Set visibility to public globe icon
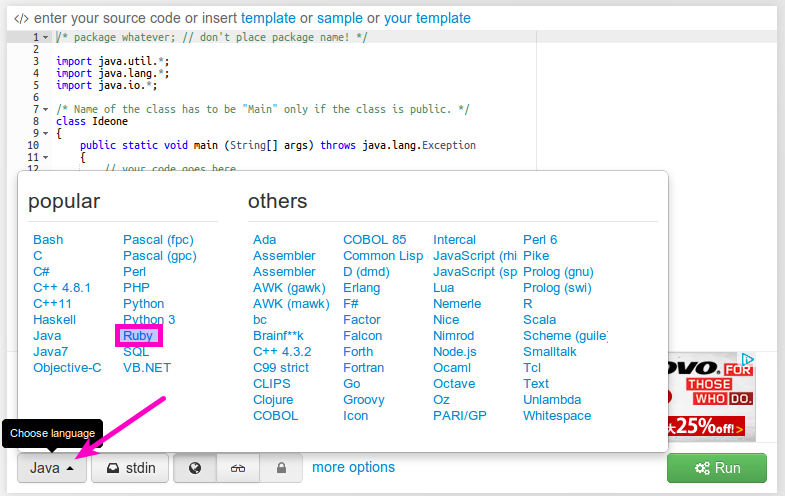 click(x=195, y=468)
